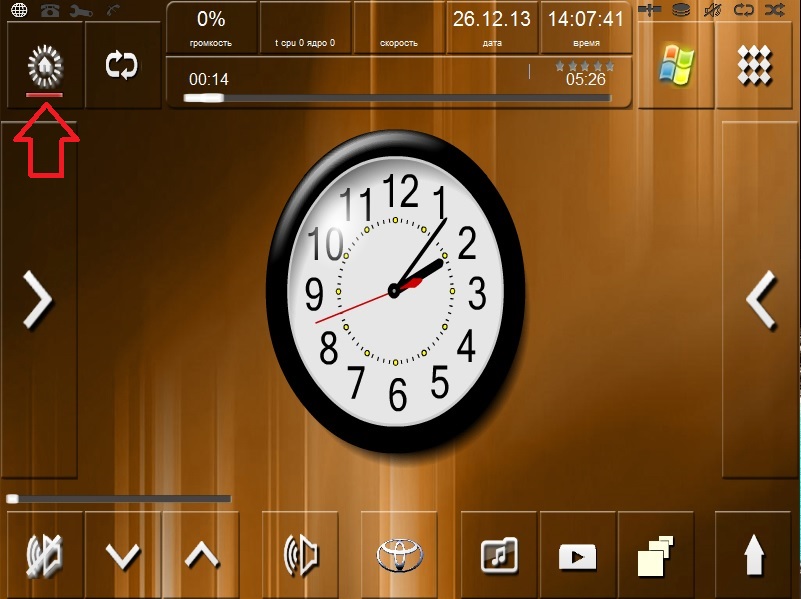Adjust the volume slider bar
Viewport: 801px width, 599px height.
pyautogui.click(x=119, y=498)
